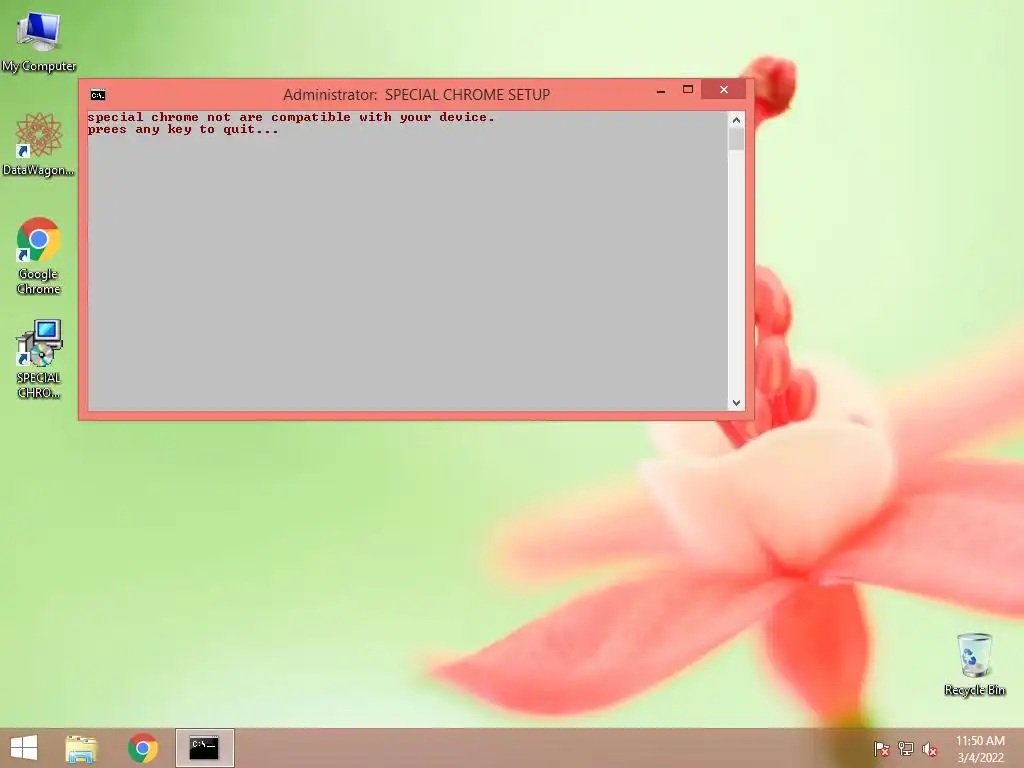
Task: Open the network status tray icon
Action: coord(906,749)
